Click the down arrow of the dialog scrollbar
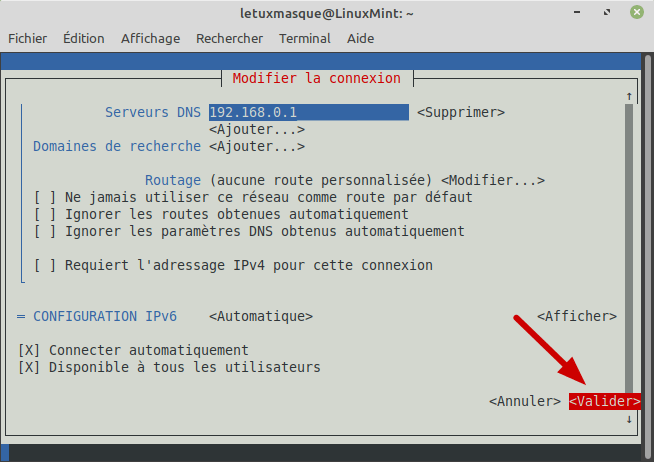Viewport: 654px width, 462px height. (x=629, y=419)
